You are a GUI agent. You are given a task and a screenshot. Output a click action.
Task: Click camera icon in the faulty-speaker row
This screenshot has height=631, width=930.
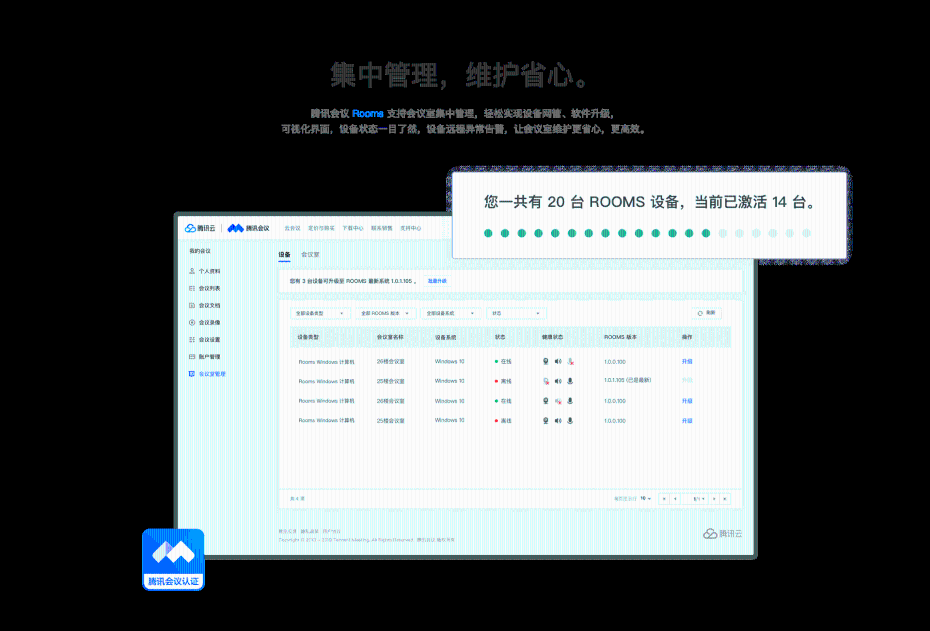click(x=546, y=401)
